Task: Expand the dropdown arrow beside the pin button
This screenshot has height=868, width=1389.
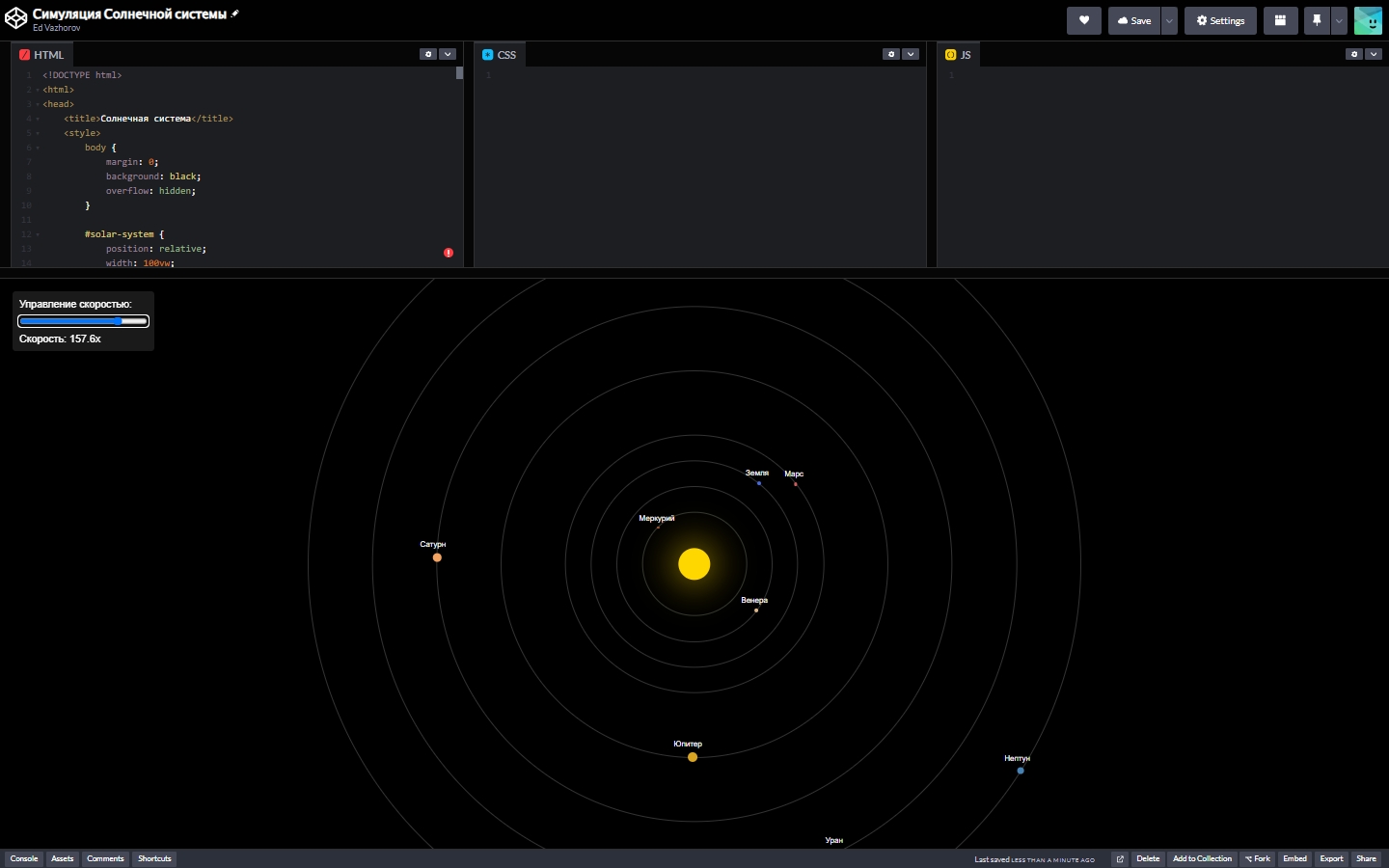Action: pyautogui.click(x=1339, y=20)
